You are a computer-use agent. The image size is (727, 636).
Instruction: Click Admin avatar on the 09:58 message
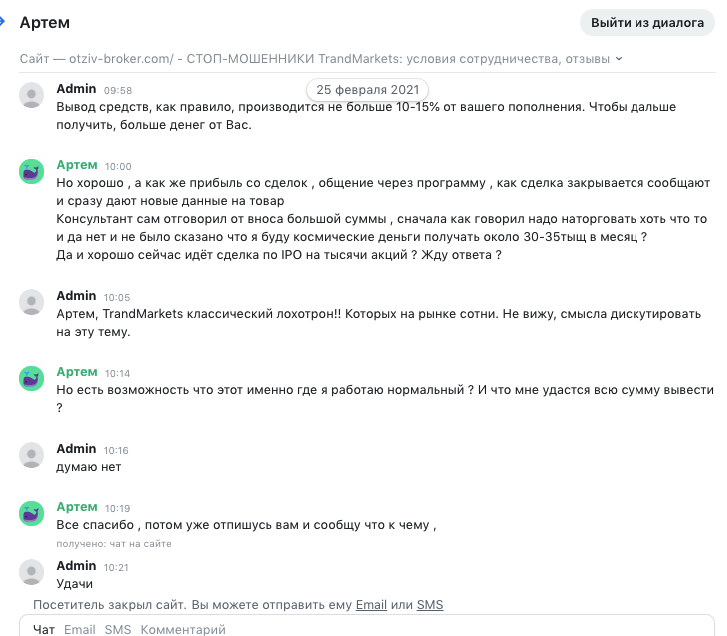[x=32, y=95]
